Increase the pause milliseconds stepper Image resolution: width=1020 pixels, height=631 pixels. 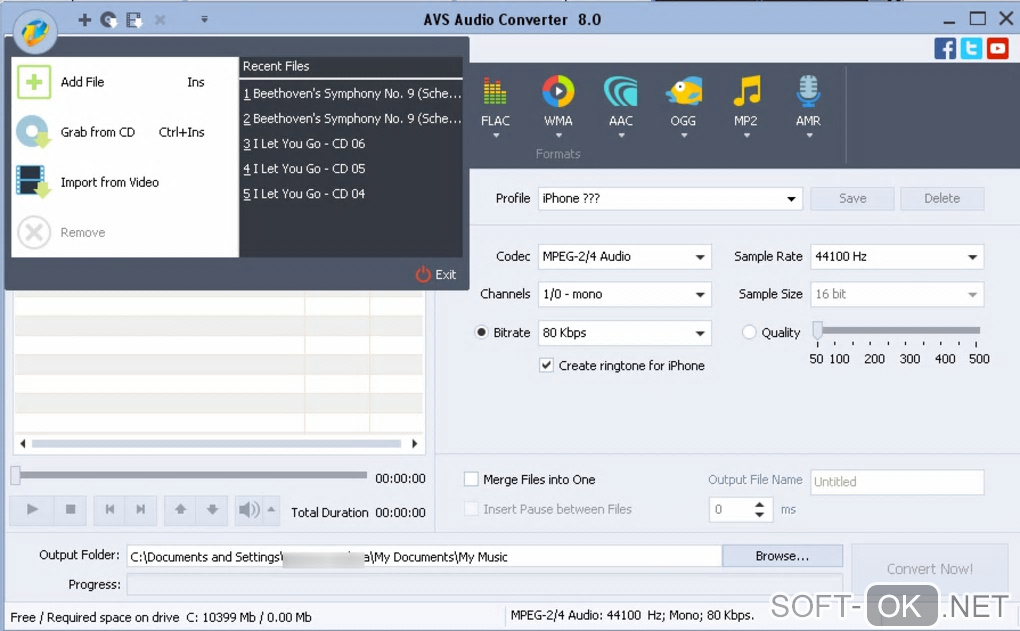click(759, 504)
